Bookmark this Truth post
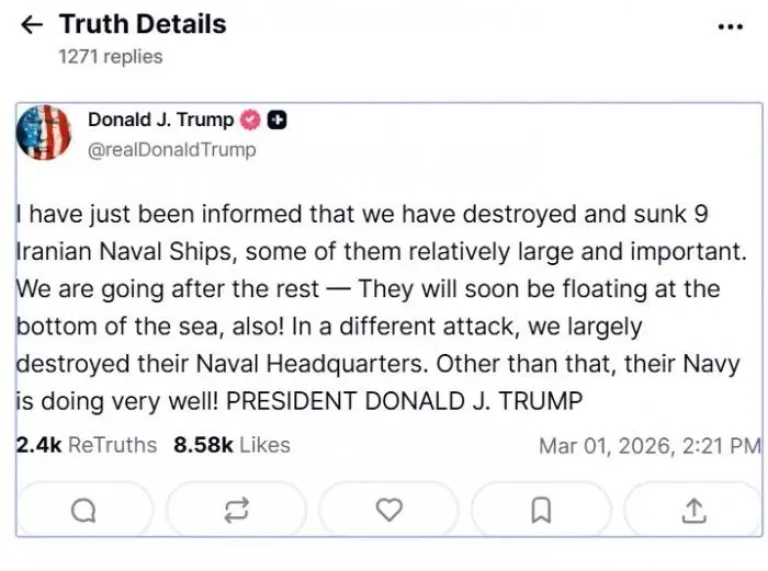Image resolution: width=768 pixels, height=571 pixels. tap(540, 510)
